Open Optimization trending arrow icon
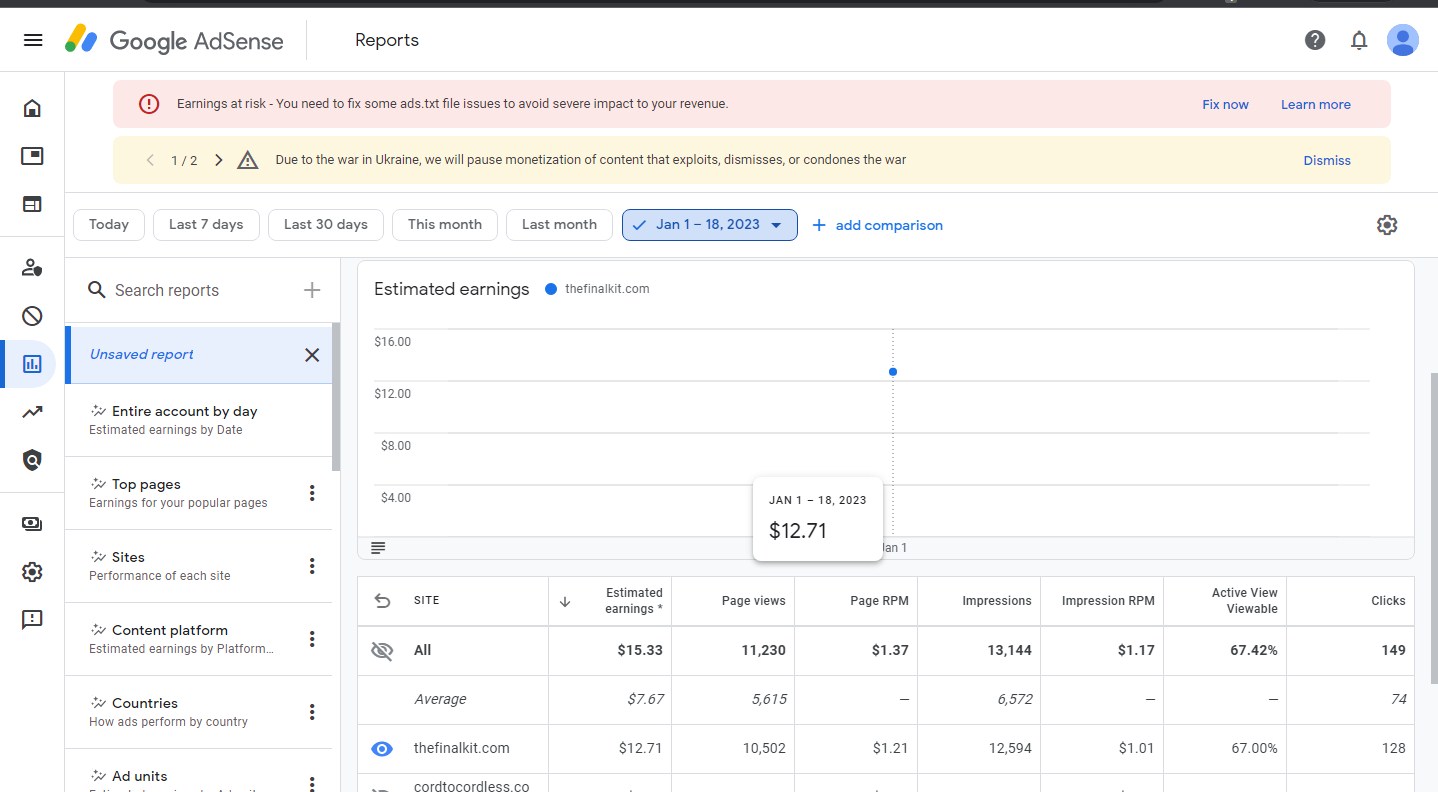Image resolution: width=1438 pixels, height=792 pixels. (x=32, y=412)
